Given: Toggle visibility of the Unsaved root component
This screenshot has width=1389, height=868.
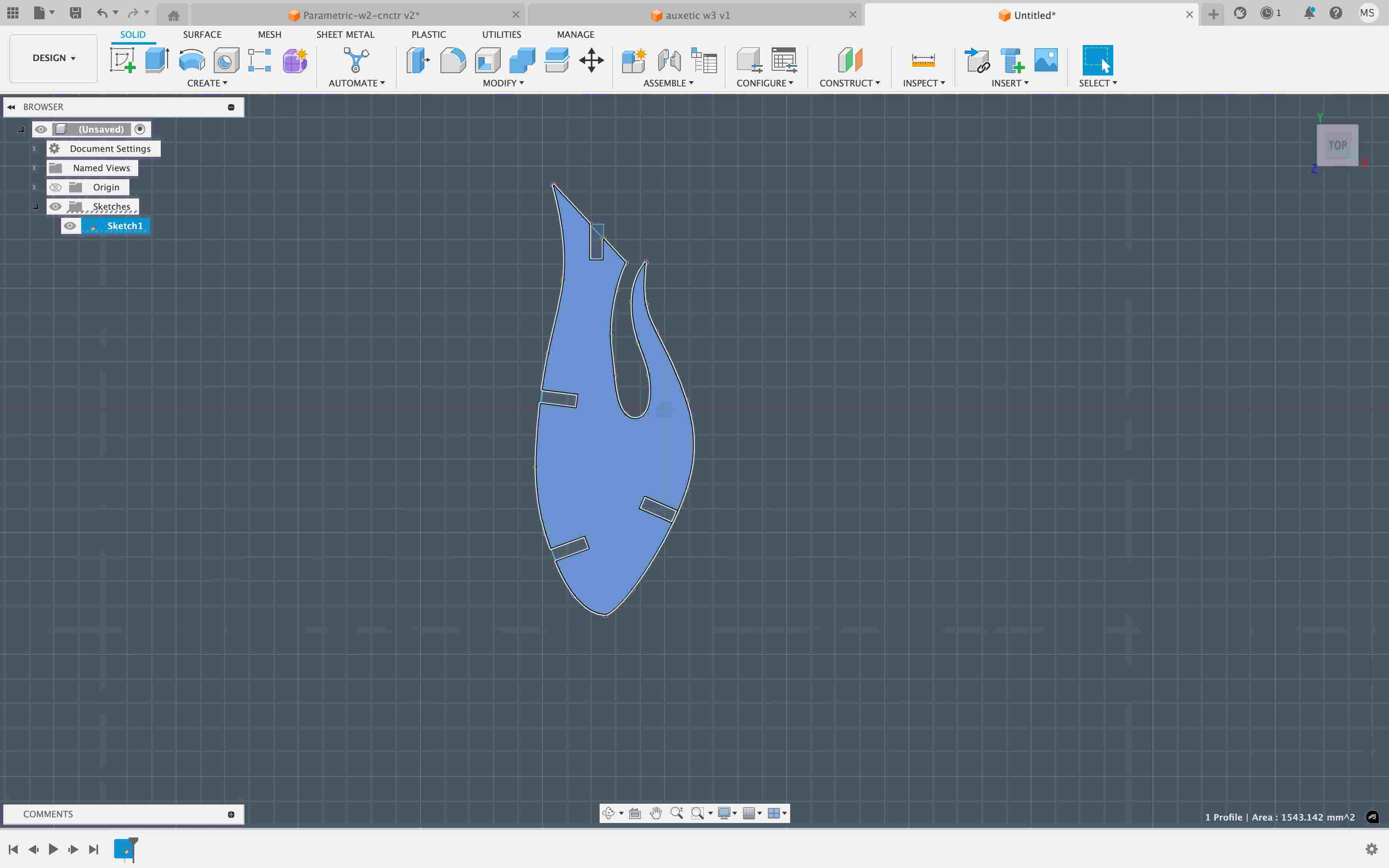Looking at the screenshot, I should point(41,129).
